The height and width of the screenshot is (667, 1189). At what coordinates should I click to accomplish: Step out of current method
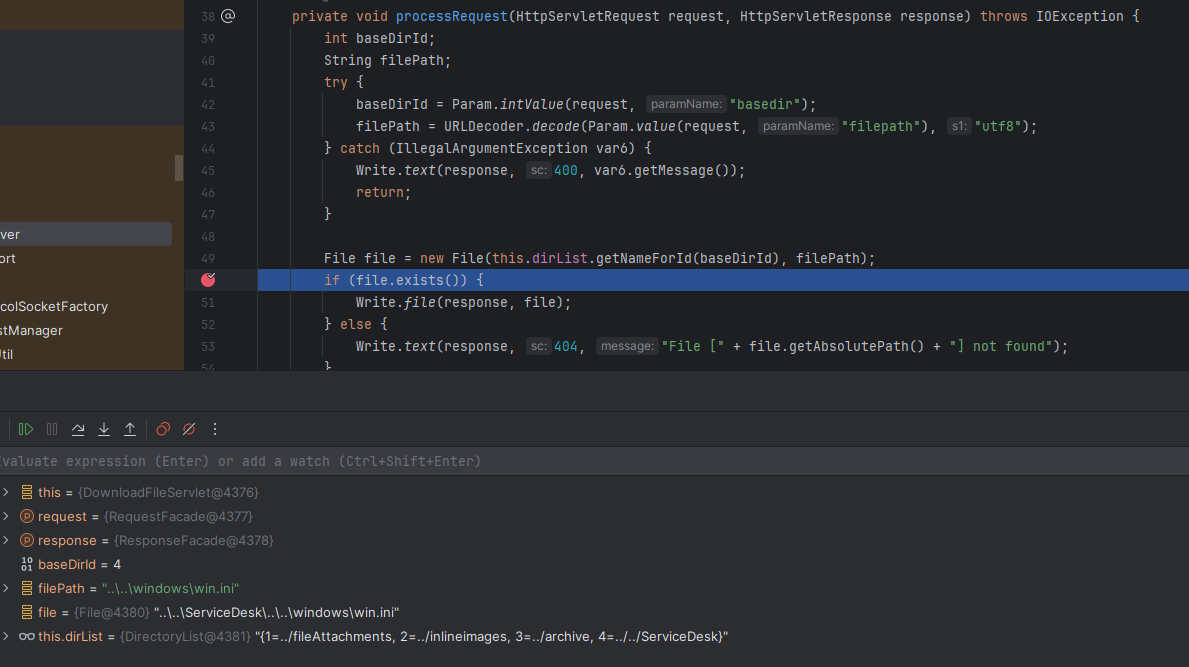130,429
